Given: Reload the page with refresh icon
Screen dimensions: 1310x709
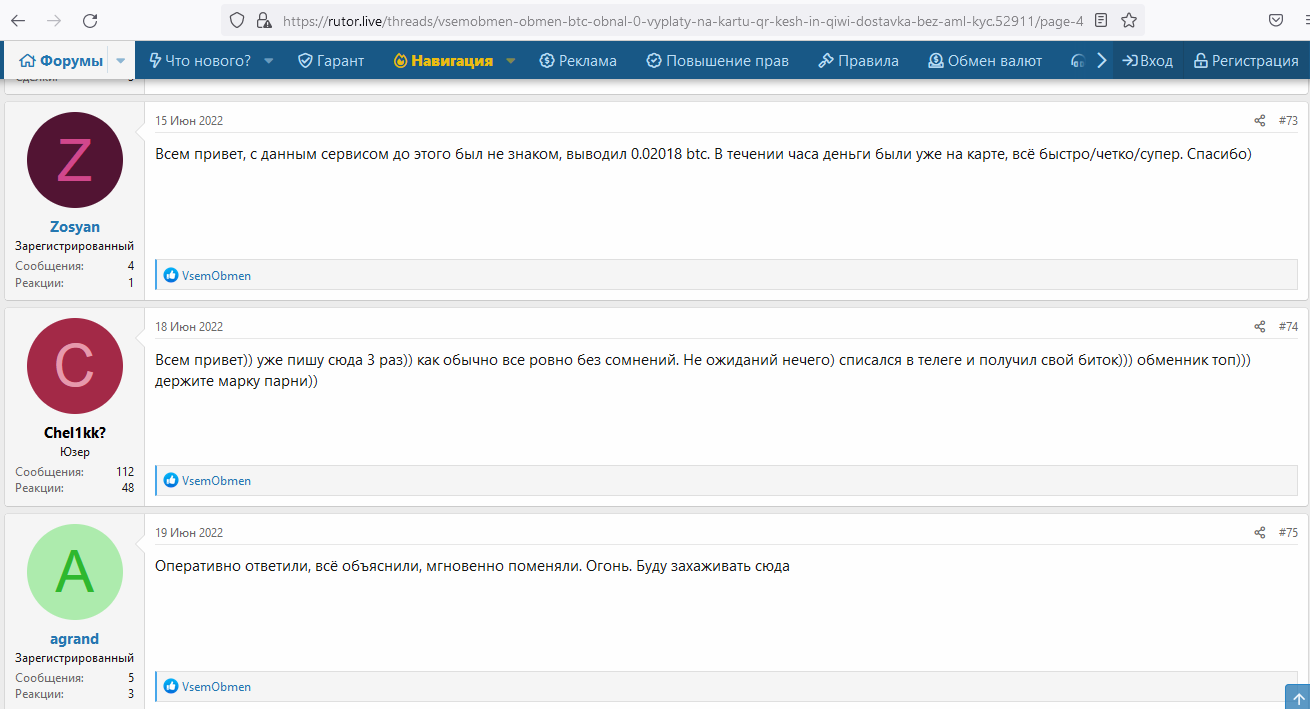Looking at the screenshot, I should point(90,20).
